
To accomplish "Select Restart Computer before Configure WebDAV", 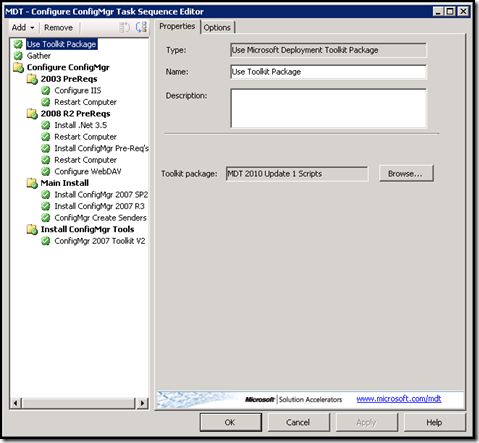I will pyautogui.click(x=85, y=160).
